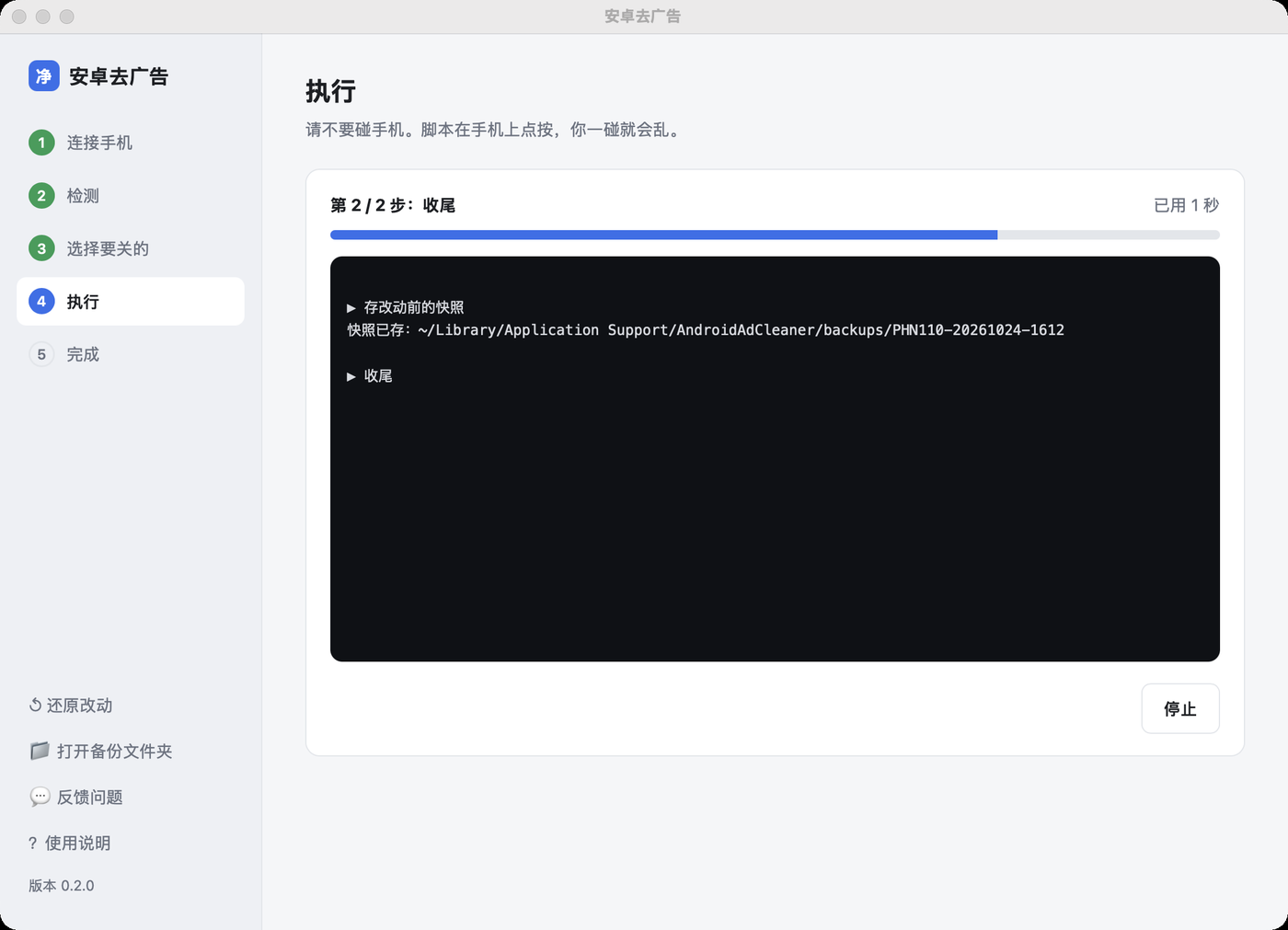
Task: Click the 安卓去广告 window title bar text
Action: click(643, 17)
